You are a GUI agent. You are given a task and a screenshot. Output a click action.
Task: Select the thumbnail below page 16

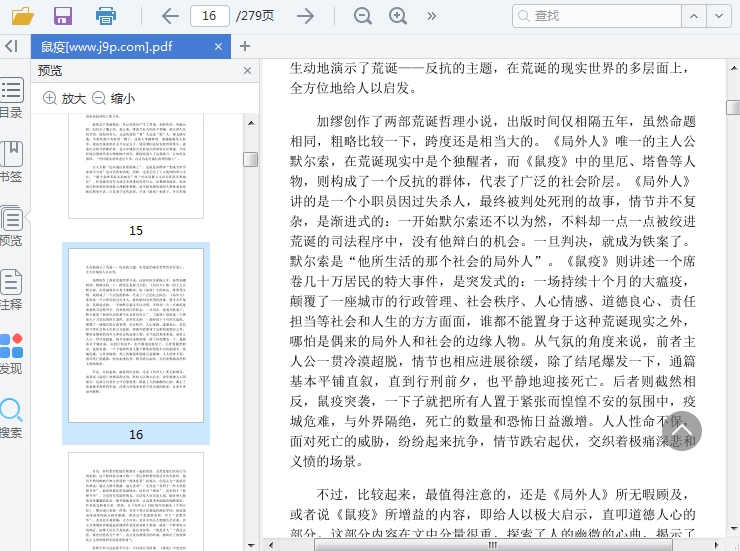point(136,501)
